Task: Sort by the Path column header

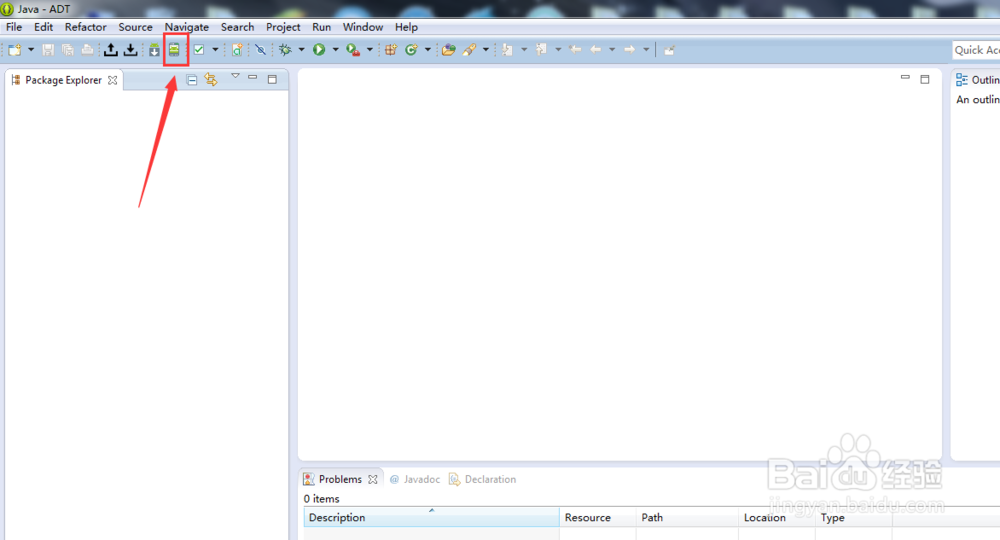Action: [687, 517]
